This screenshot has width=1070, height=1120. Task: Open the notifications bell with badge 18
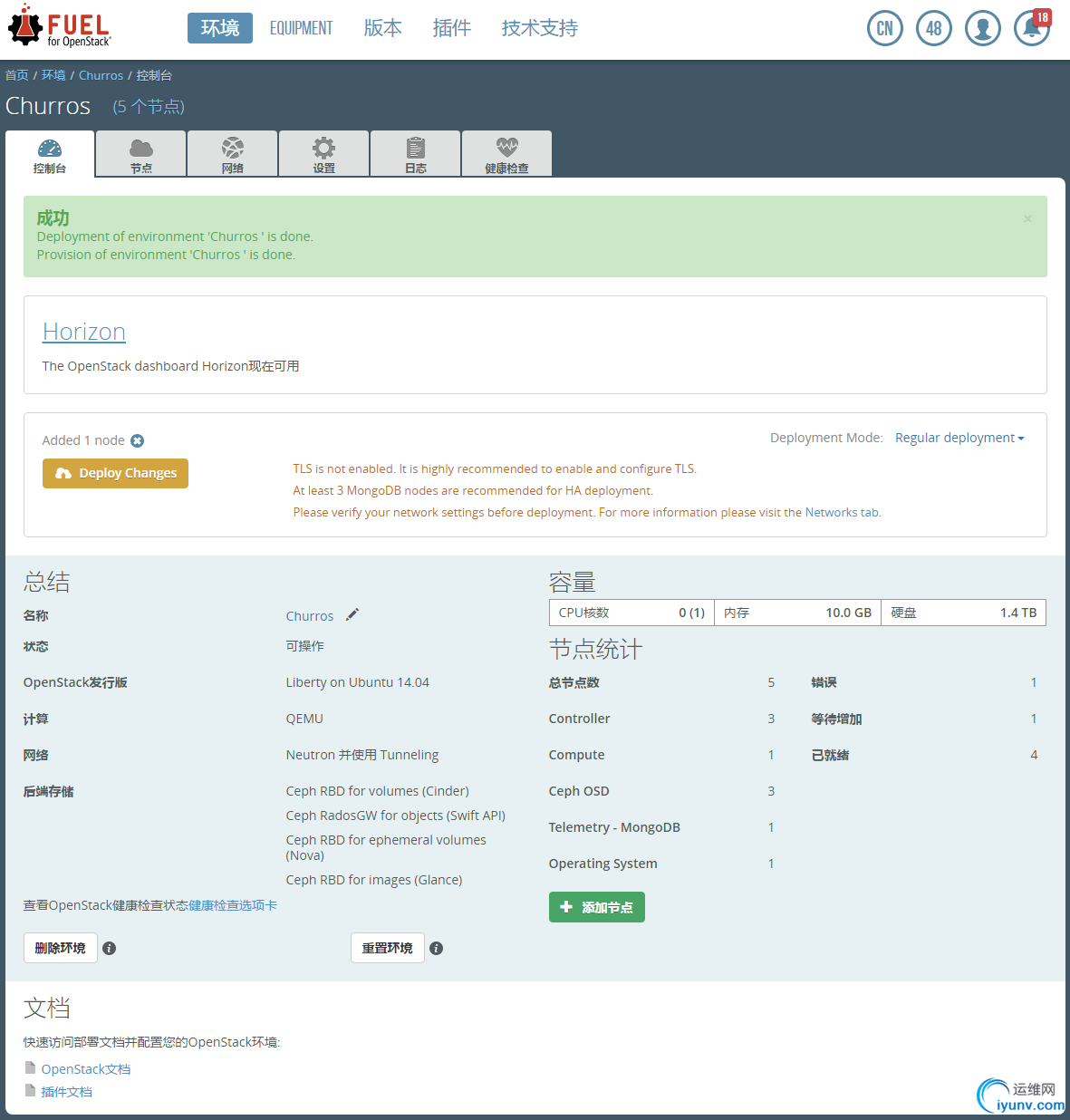(x=1032, y=28)
